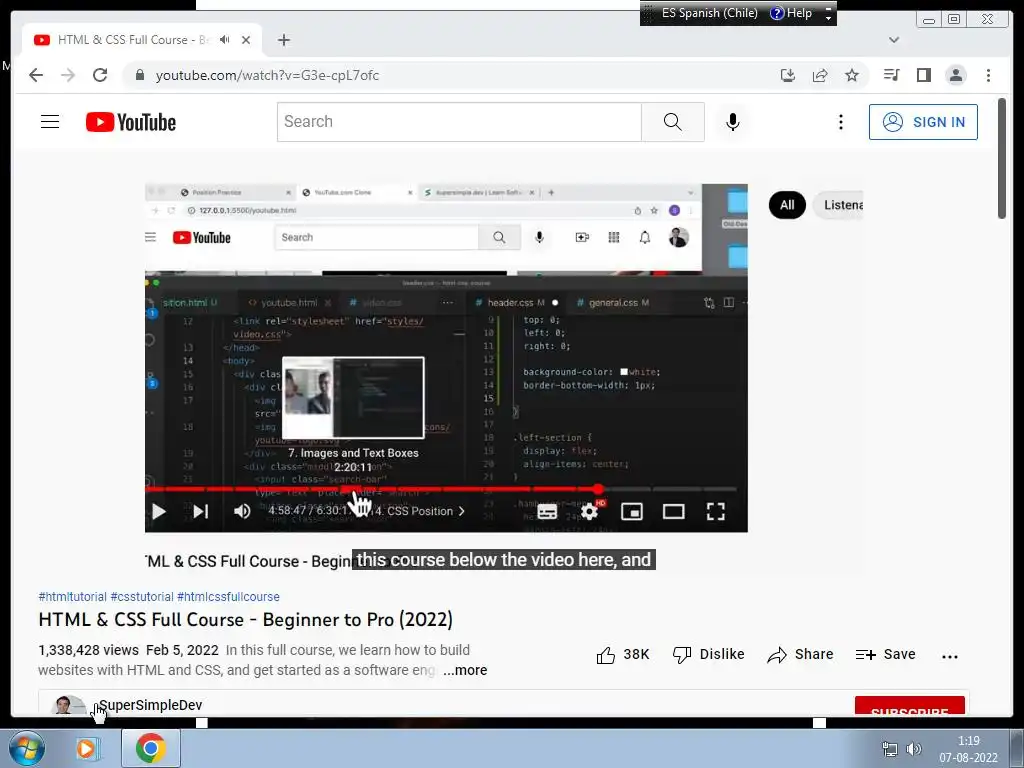Open the tab search dropdown chevron
The height and width of the screenshot is (768, 1024).
[x=894, y=40]
